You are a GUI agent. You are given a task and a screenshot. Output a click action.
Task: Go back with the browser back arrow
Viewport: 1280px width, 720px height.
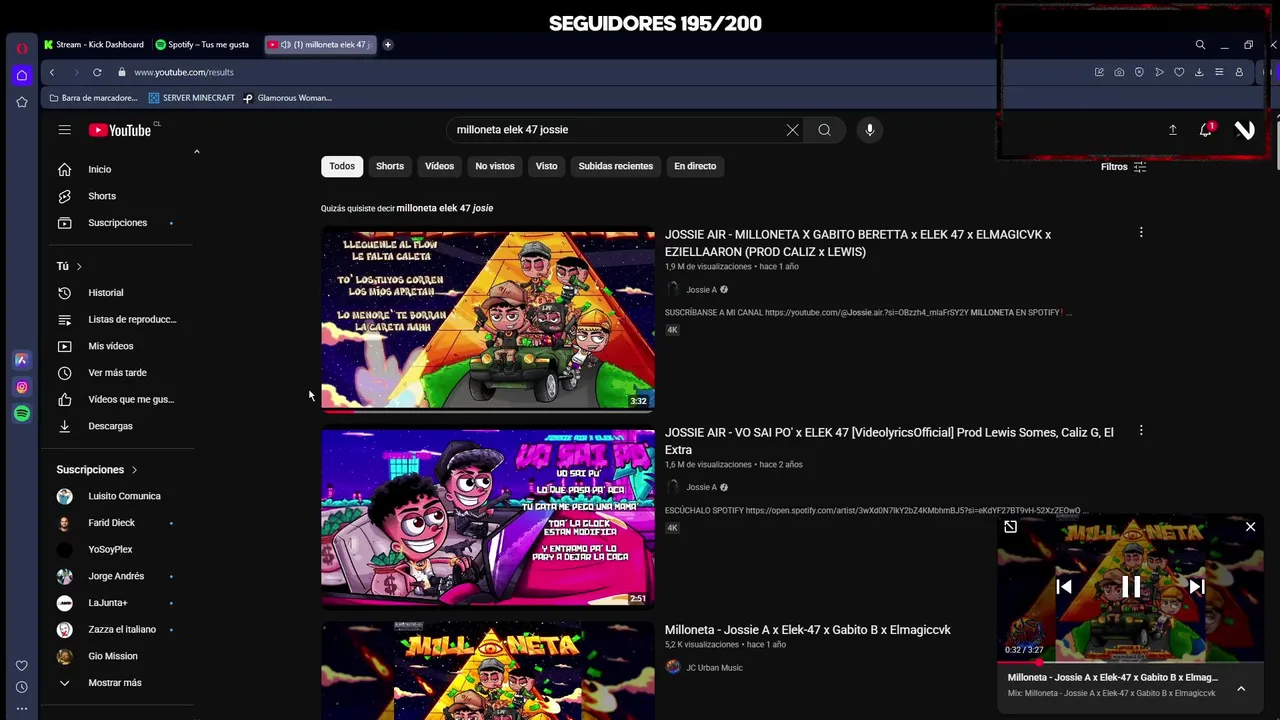52,72
